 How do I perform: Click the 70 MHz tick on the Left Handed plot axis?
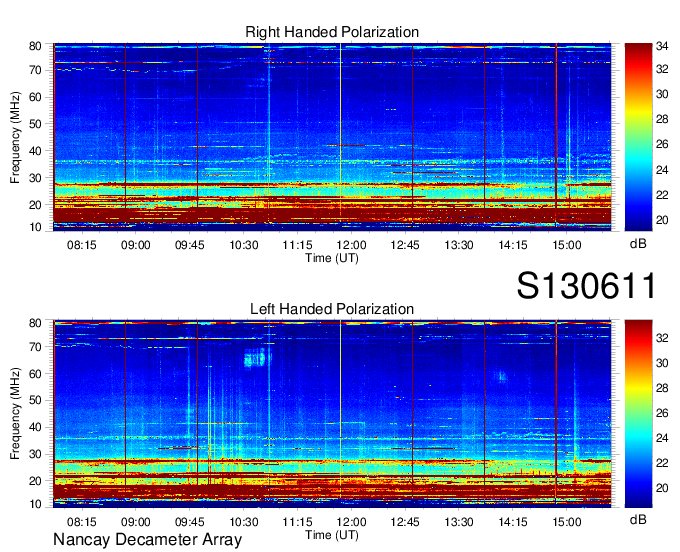pyautogui.click(x=35, y=347)
